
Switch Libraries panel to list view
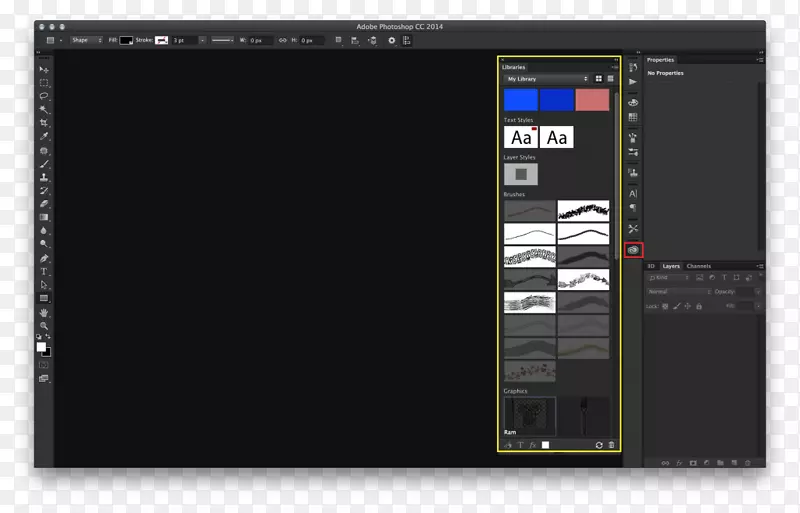[x=610, y=78]
